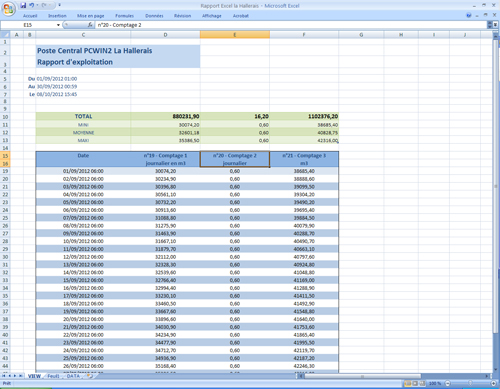The height and width of the screenshot is (389, 500).
Task: Expand the Name Box dropdown arrow
Action: 58,25
